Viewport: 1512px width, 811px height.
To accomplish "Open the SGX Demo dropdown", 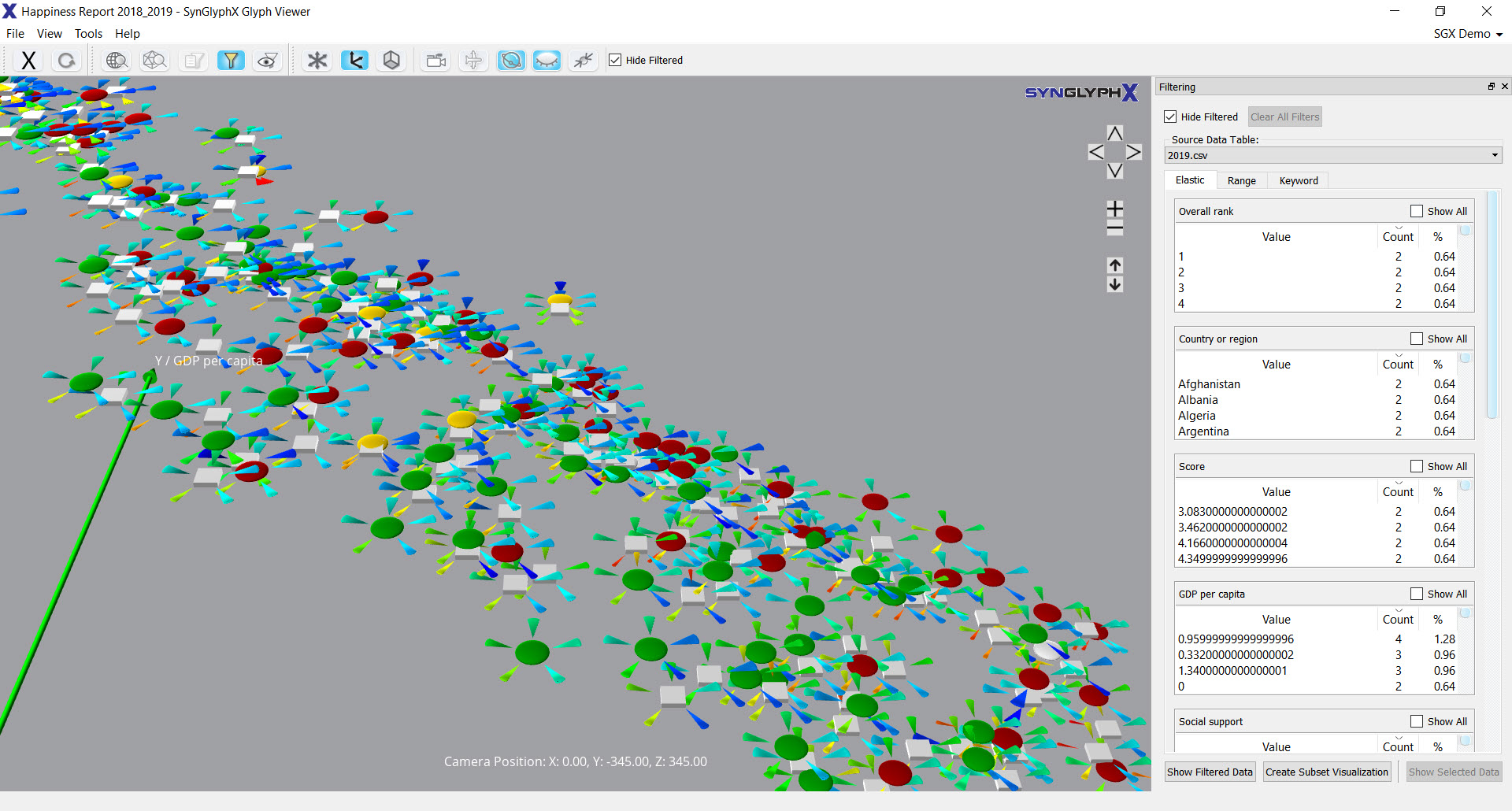I will coord(1468,34).
